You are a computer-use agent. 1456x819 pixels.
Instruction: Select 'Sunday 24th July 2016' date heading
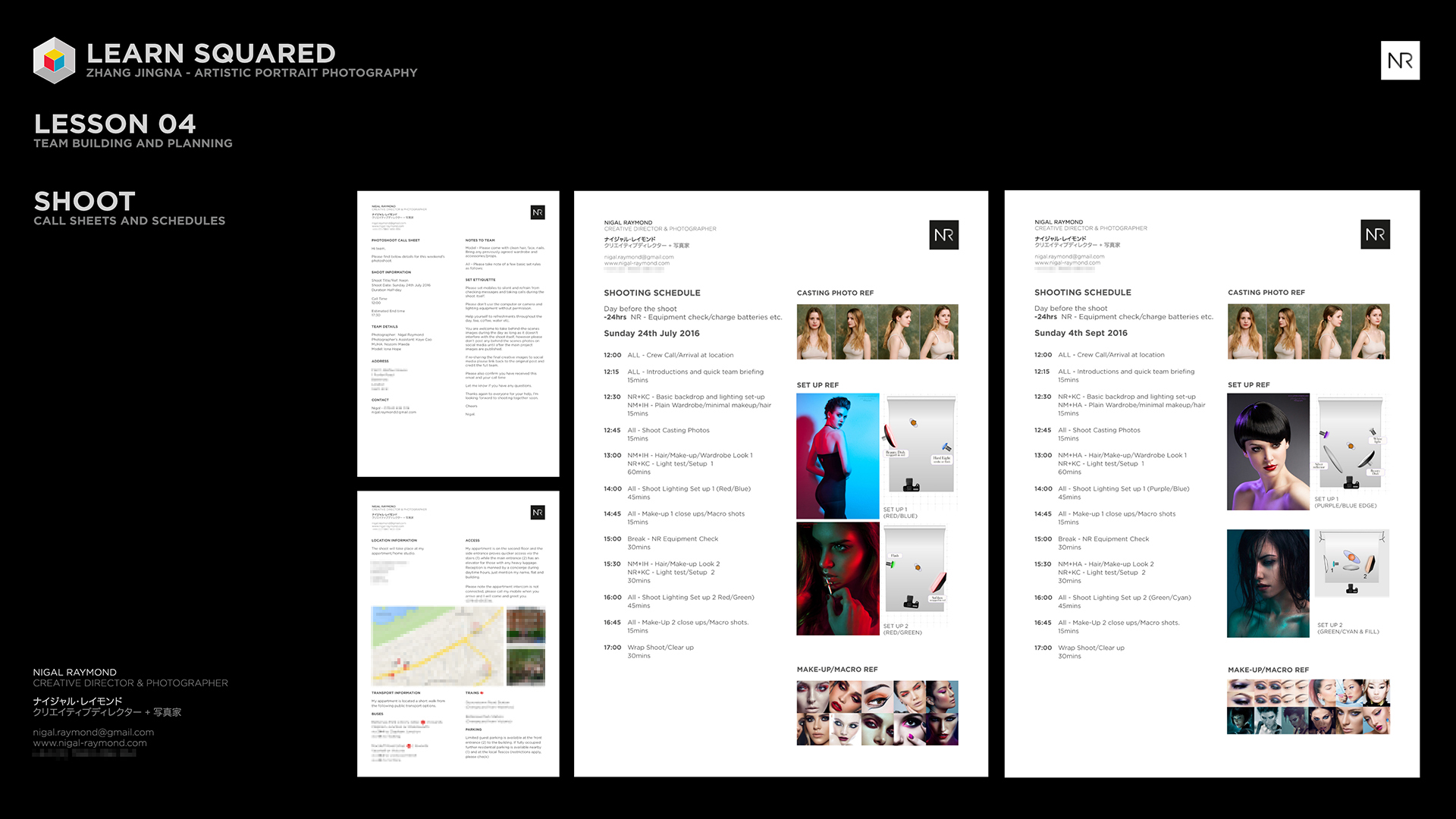pyautogui.click(x=651, y=334)
